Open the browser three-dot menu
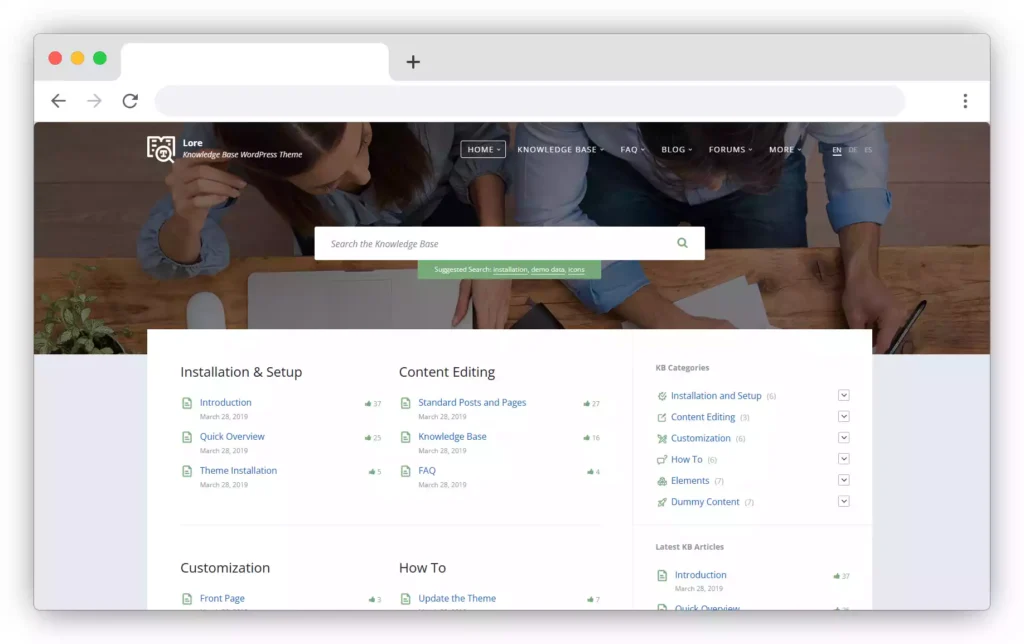 coord(965,101)
